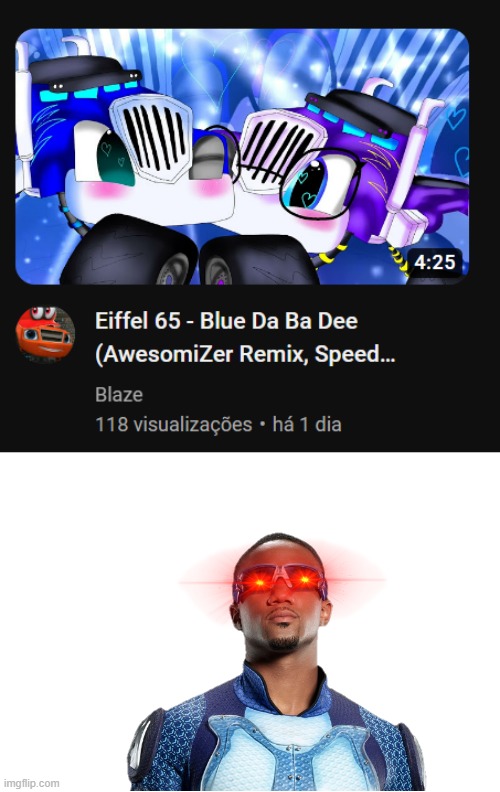Click the 4:25 duration badge
Image resolution: width=500 pixels, height=792 pixels.
435,262
